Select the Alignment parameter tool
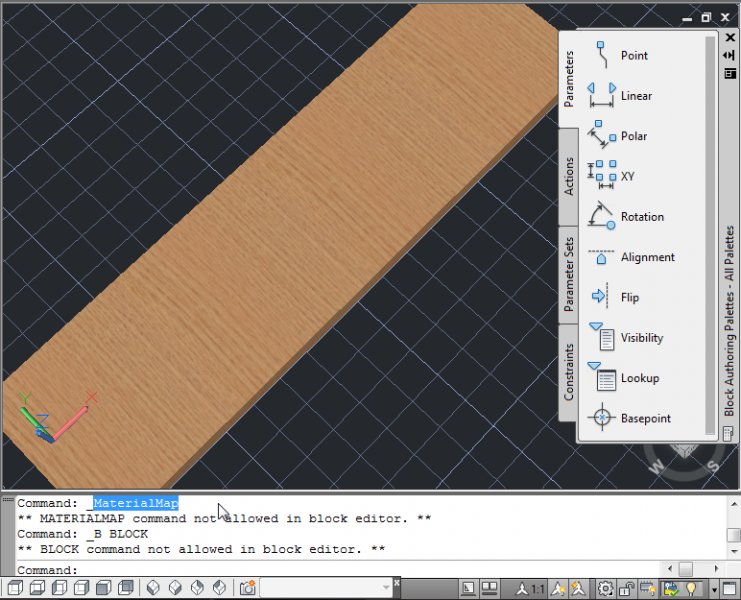741x600 pixels. [630, 257]
